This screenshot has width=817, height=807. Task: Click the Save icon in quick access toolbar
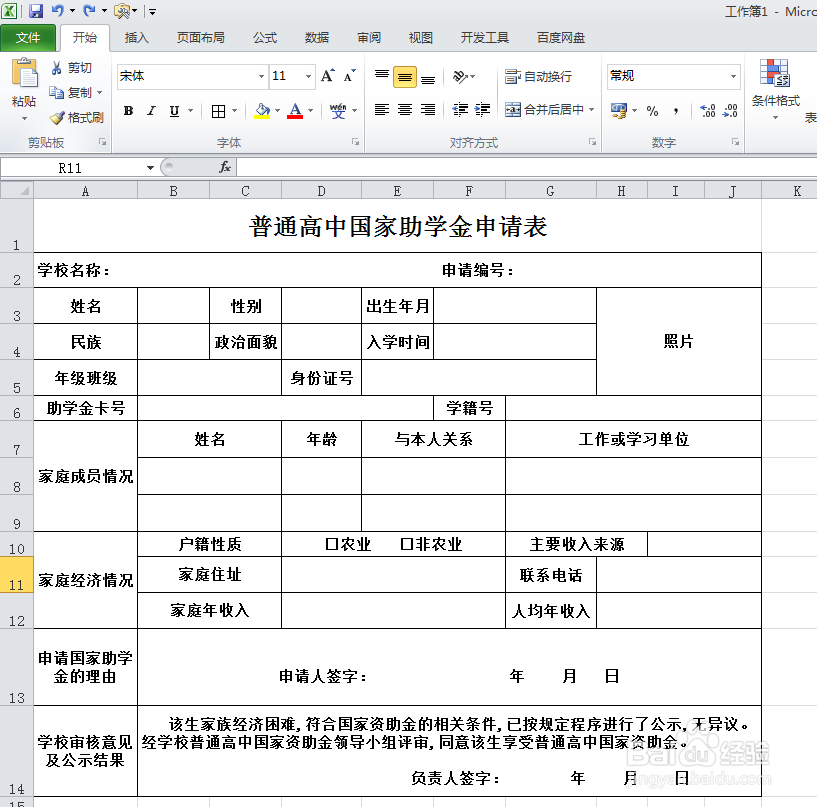click(35, 10)
